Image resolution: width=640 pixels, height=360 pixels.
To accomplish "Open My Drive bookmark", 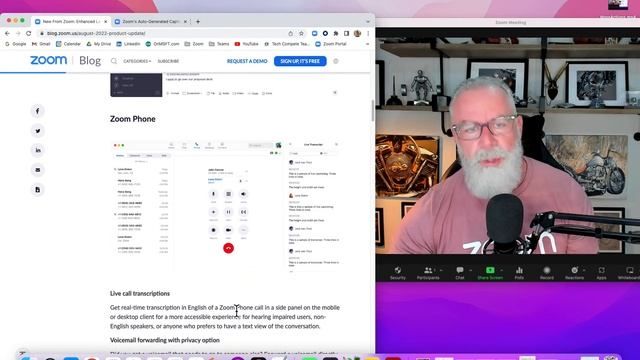I will click(98, 44).
